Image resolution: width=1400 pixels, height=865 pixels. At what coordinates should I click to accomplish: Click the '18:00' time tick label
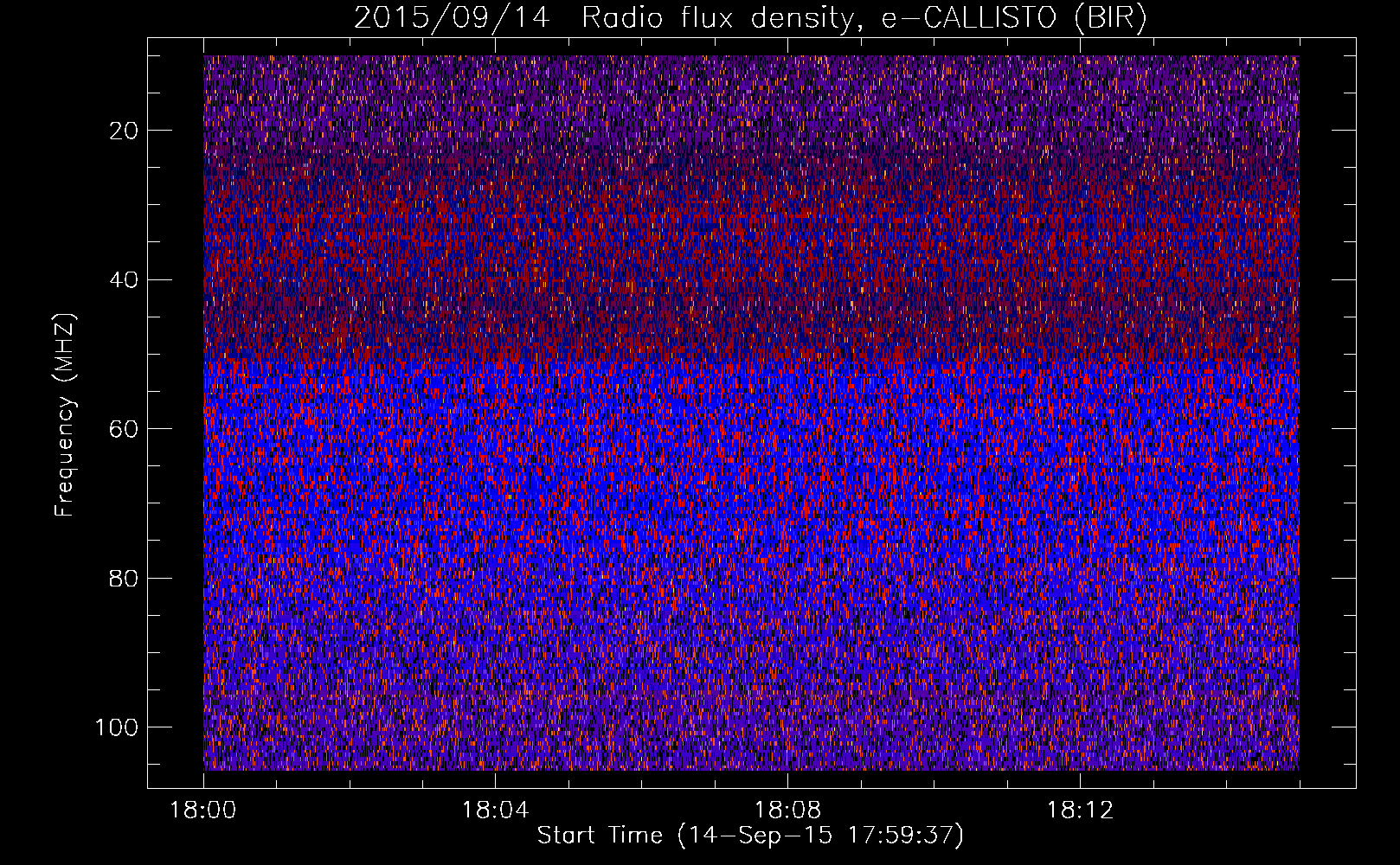(203, 811)
